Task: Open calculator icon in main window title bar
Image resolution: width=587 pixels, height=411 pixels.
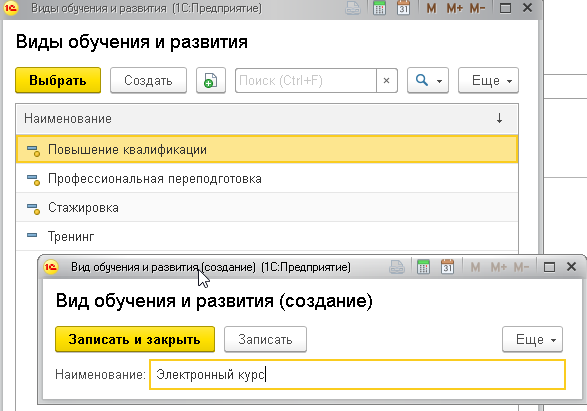Action: (379, 8)
